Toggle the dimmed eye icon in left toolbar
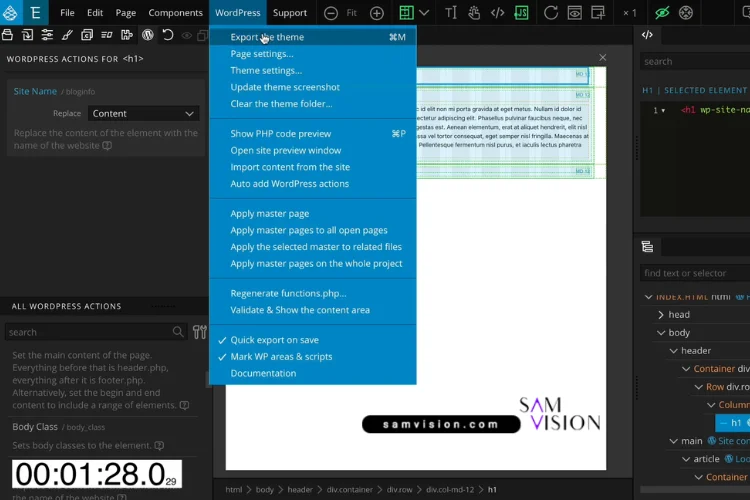The width and height of the screenshot is (750, 500). pyautogui.click(x=187, y=35)
